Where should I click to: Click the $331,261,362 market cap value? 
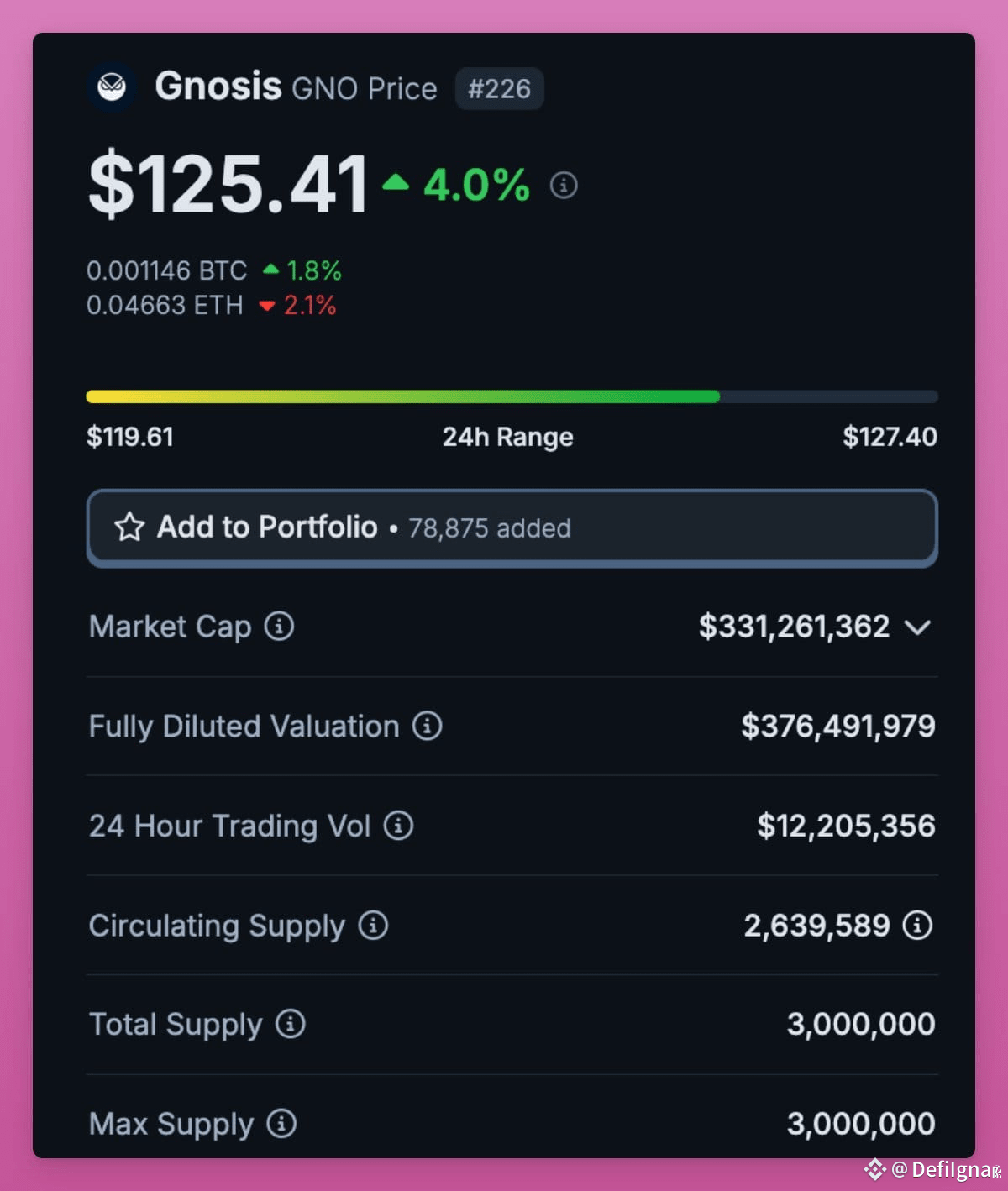click(794, 627)
